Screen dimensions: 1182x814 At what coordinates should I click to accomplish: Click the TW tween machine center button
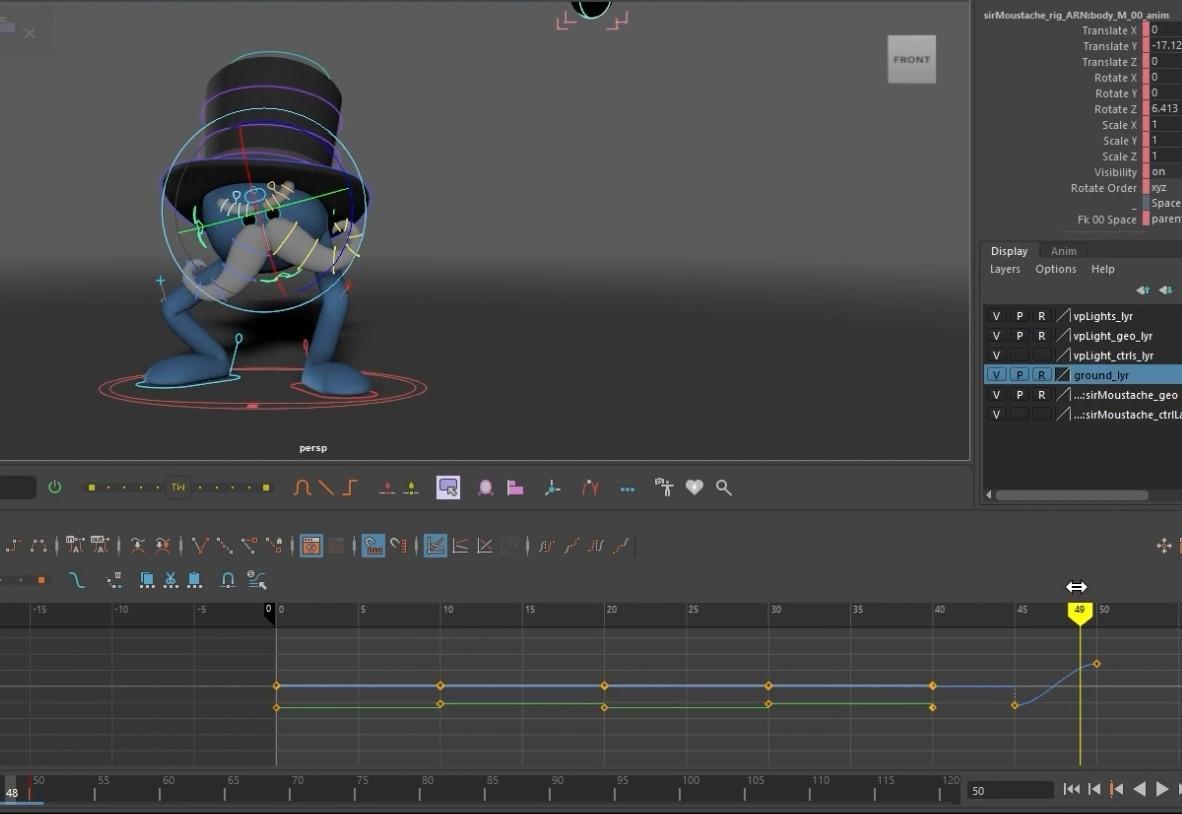pyautogui.click(x=178, y=488)
